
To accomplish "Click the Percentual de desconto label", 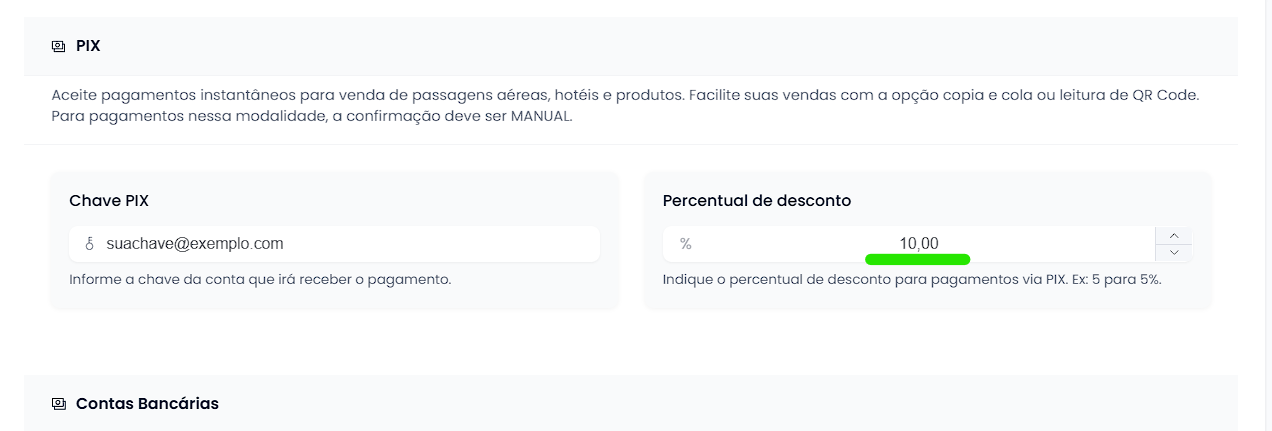I will point(756,201).
